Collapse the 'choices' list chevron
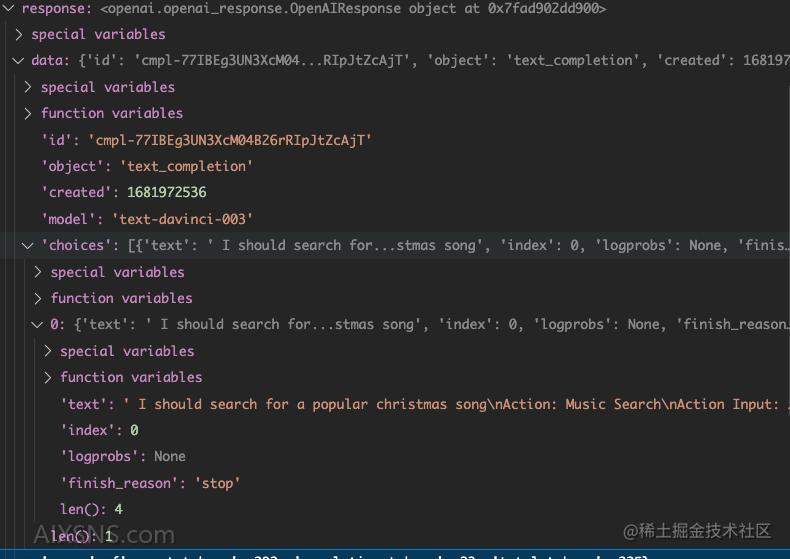Image resolution: width=790 pixels, height=559 pixels. point(28,246)
